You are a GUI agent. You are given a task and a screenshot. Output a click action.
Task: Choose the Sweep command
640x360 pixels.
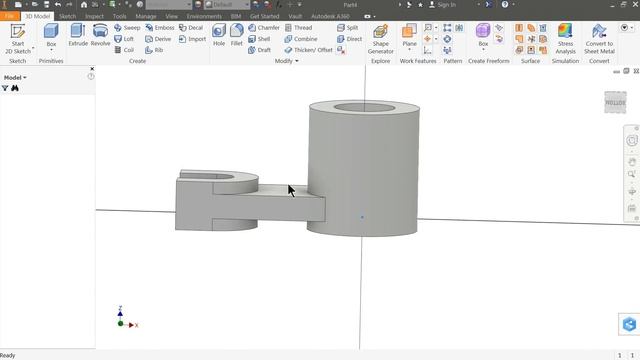(x=127, y=28)
